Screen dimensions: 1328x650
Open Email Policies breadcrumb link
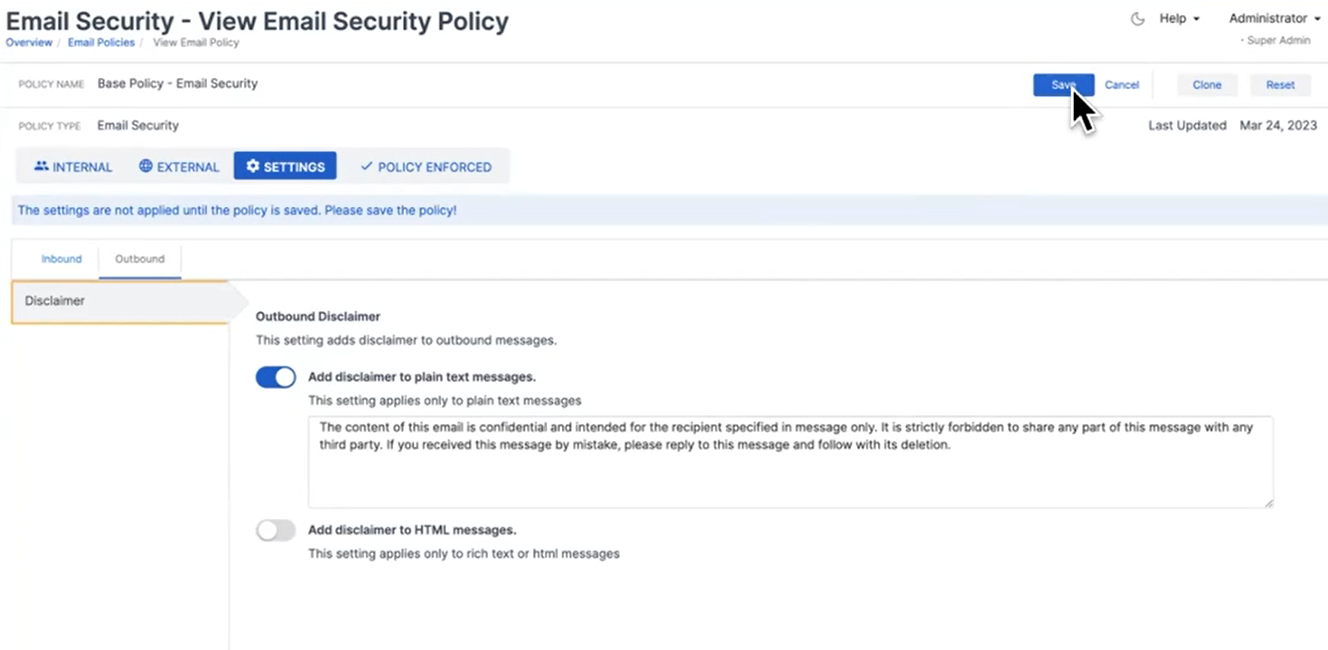click(101, 43)
